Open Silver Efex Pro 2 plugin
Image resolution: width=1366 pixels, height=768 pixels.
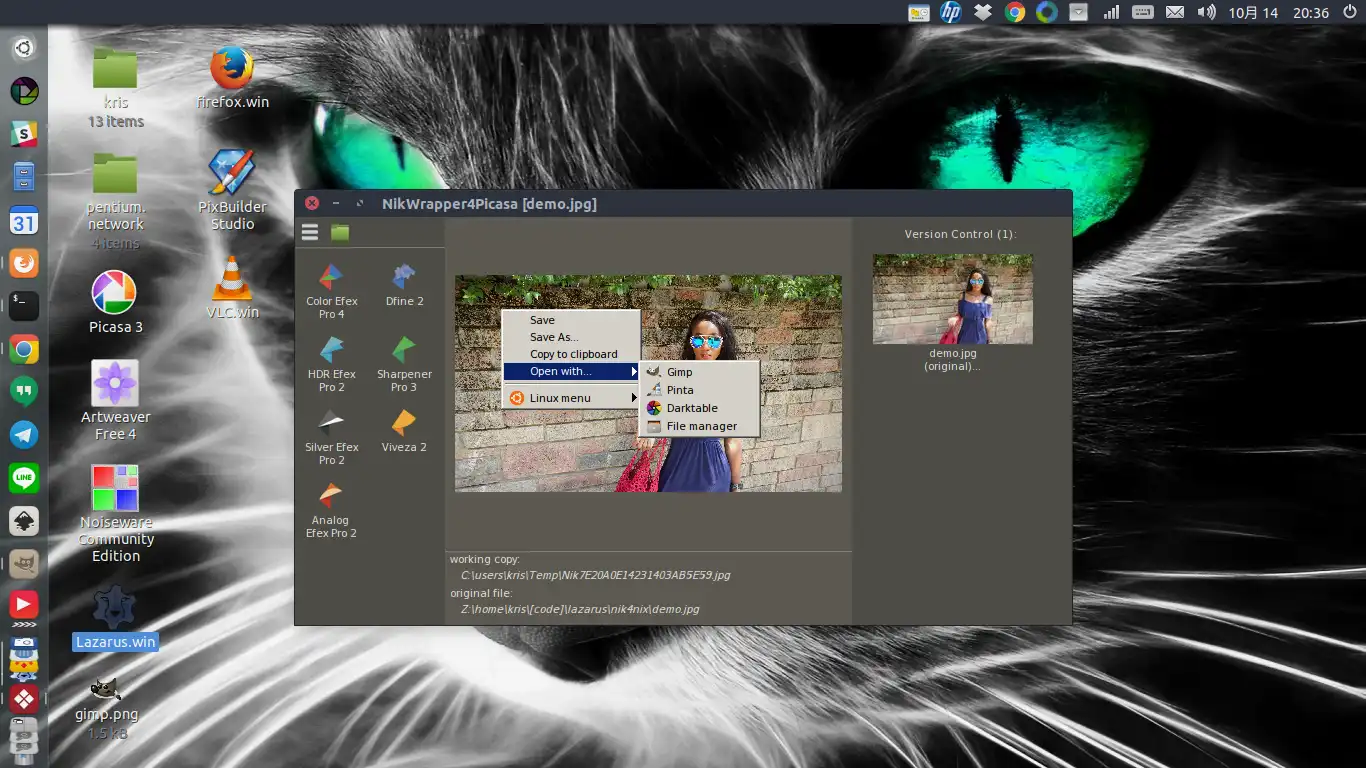331,437
